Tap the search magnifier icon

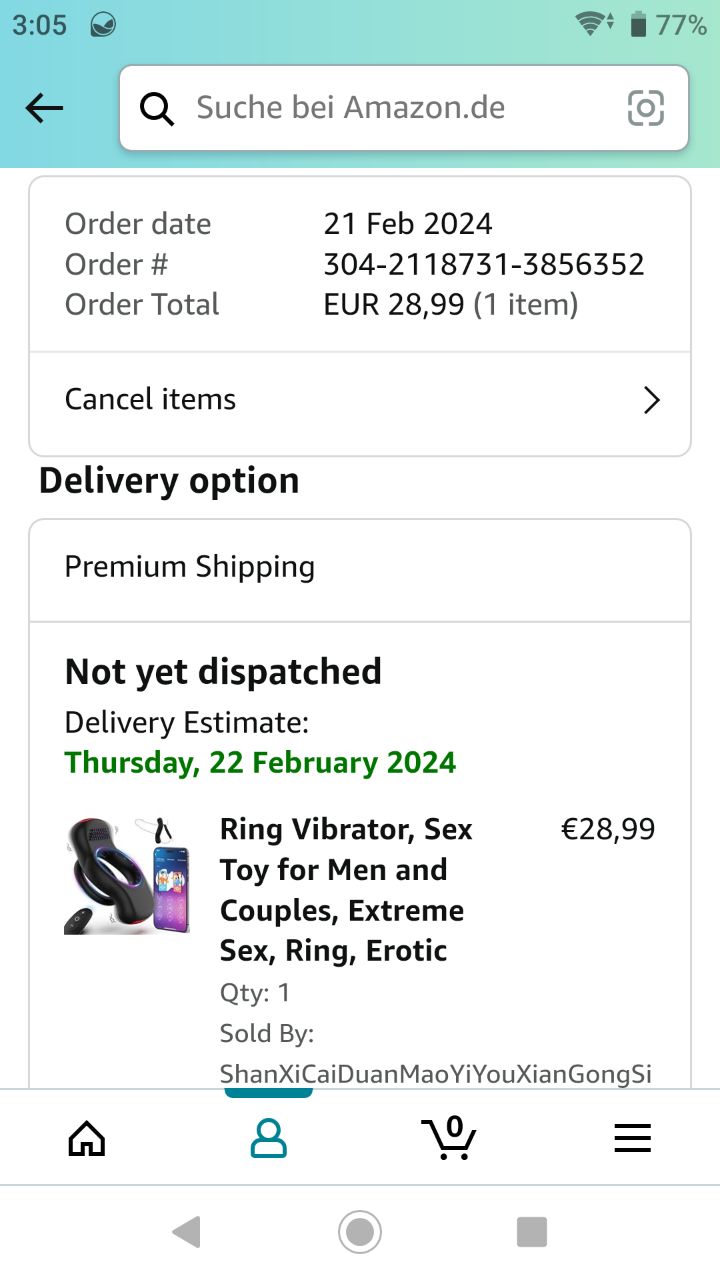(x=156, y=108)
